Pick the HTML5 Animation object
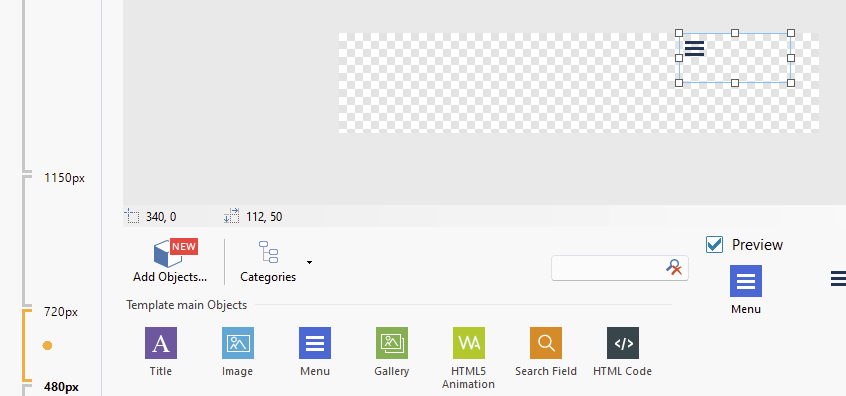This screenshot has height=396, width=846. coord(468,343)
